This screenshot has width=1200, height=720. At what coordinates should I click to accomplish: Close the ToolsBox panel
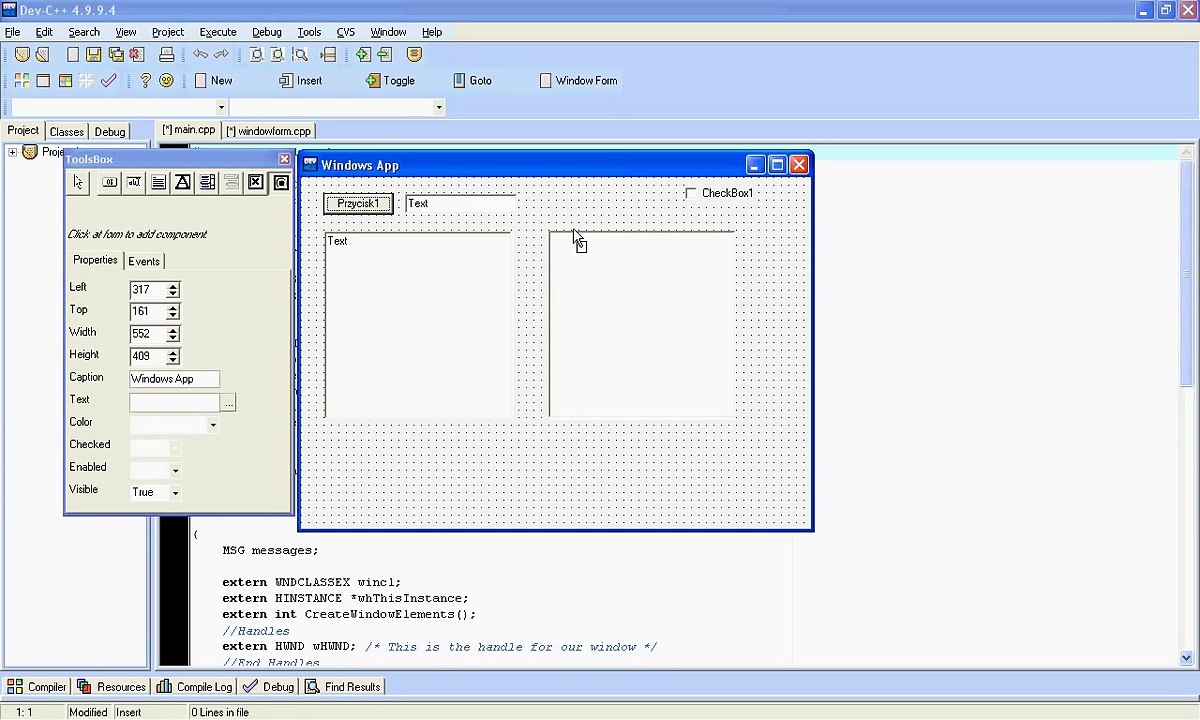(x=284, y=159)
